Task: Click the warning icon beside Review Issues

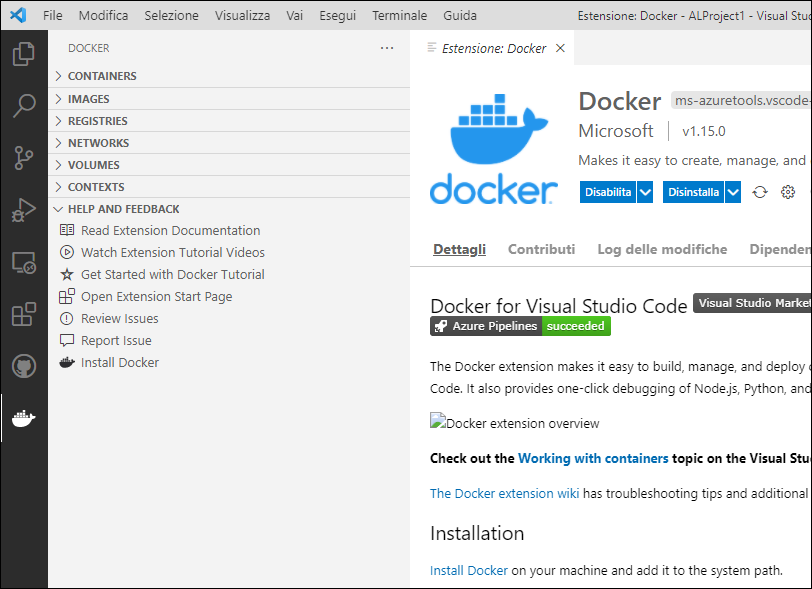Action: (x=67, y=319)
